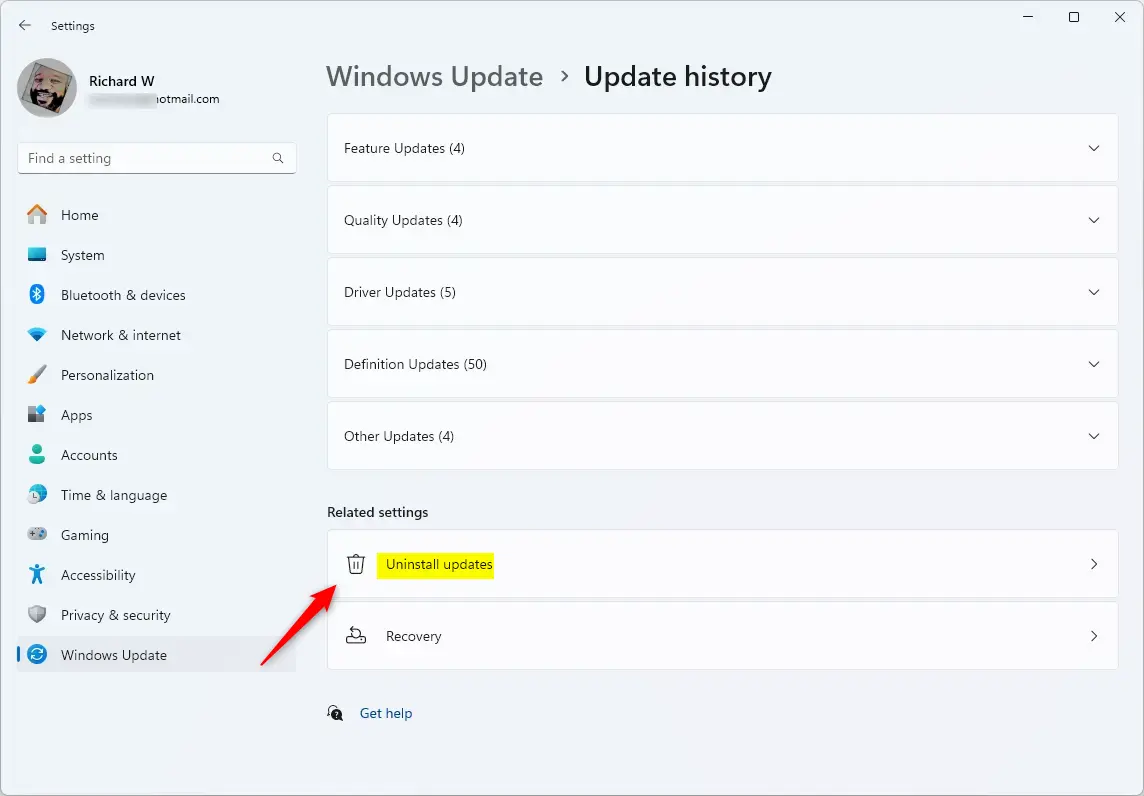
Task: Click the Personalization brush icon
Action: point(38,375)
